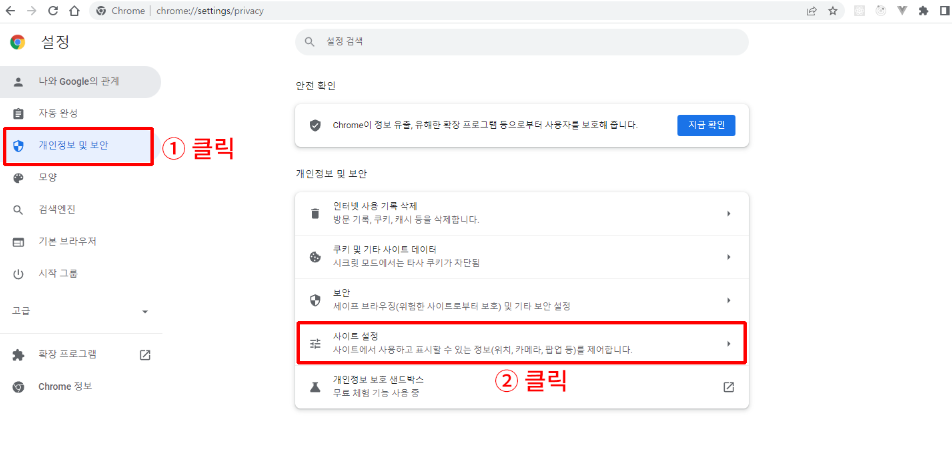
Task: Open arrow for 쿠키 및 기타 사이트 데이터
Action: pyautogui.click(x=729, y=257)
